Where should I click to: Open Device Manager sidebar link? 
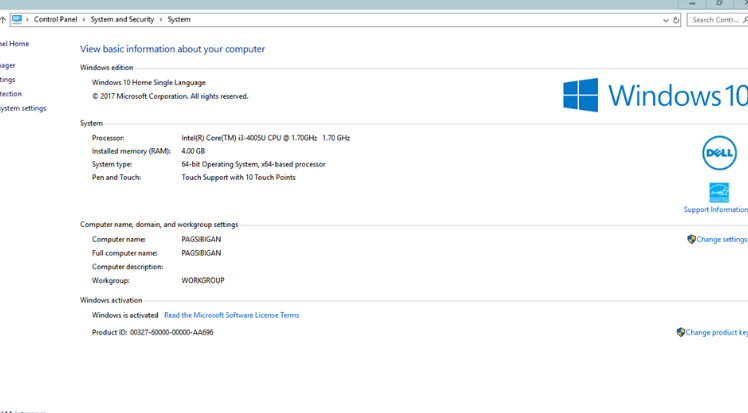[x=8, y=65]
